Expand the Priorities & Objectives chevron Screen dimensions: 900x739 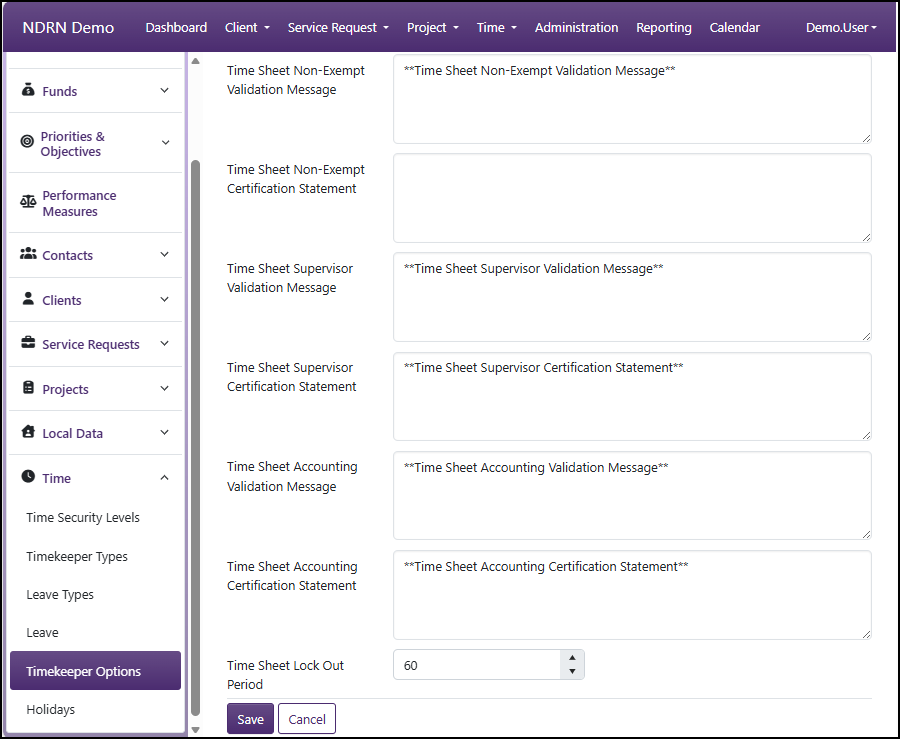tap(165, 142)
